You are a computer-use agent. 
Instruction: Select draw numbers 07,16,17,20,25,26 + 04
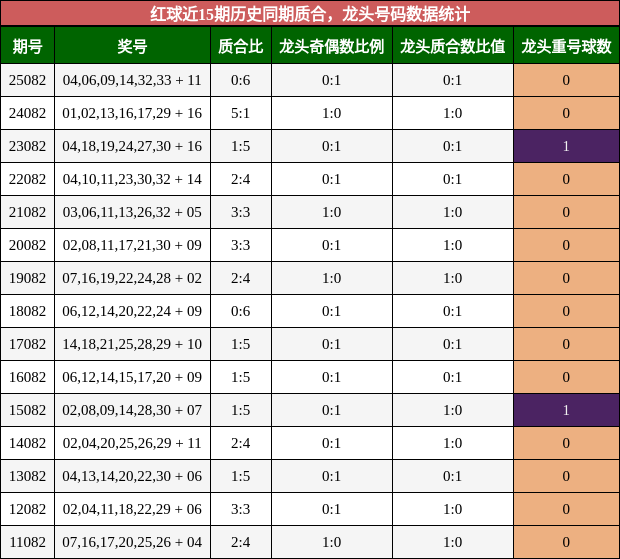[132, 542]
